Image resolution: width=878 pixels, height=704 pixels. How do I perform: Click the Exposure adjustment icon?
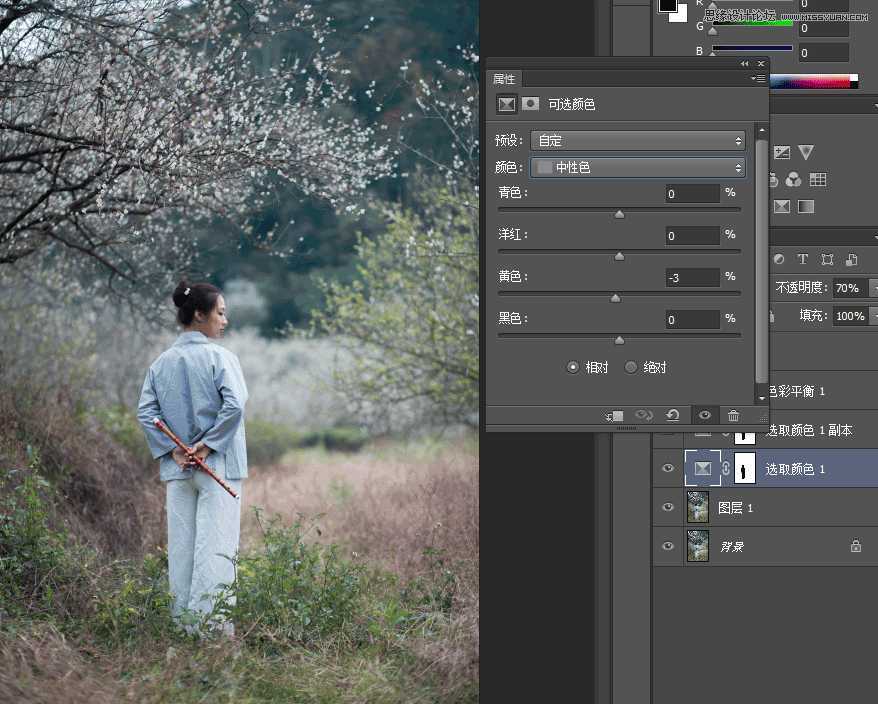pos(783,152)
